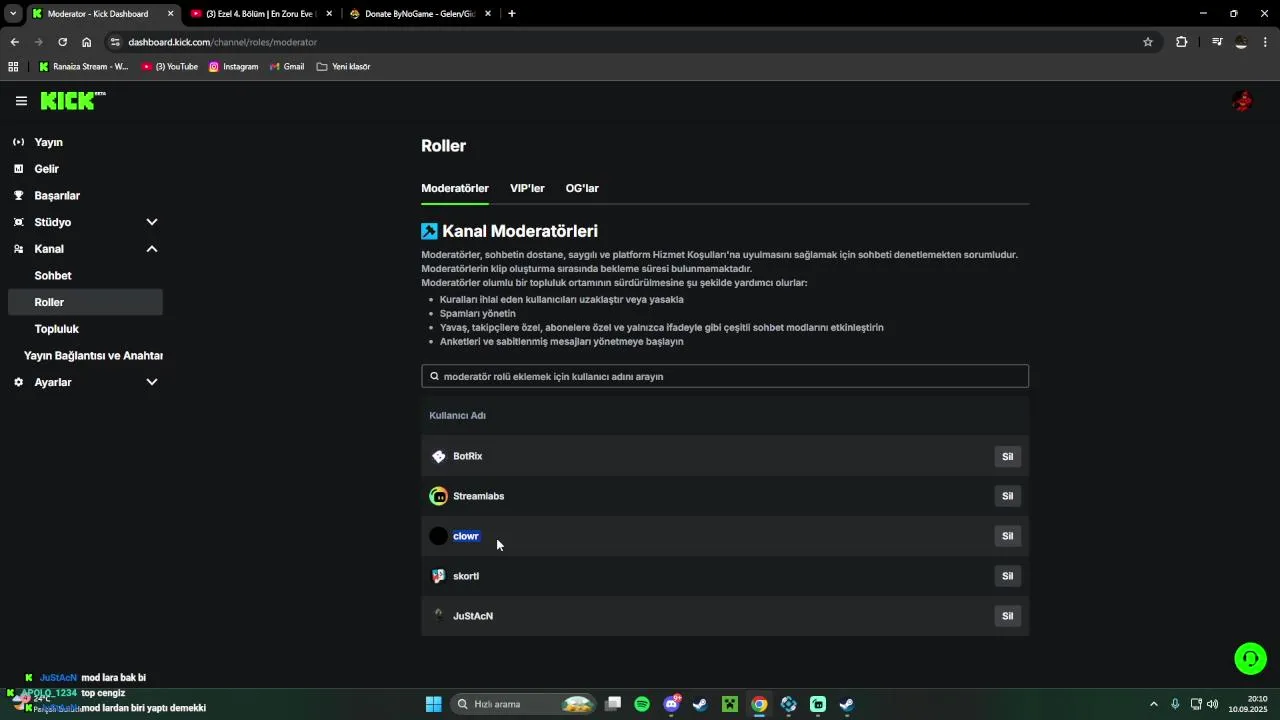Close the Moderator - Kick Dashboard tab
Screen dimensions: 1280x720
point(170,14)
